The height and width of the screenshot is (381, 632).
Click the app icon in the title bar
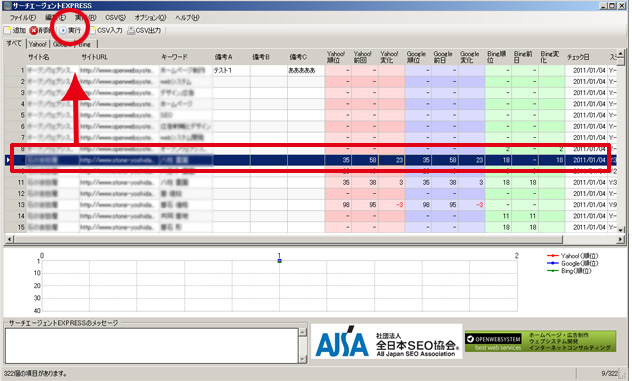click(x=7, y=6)
